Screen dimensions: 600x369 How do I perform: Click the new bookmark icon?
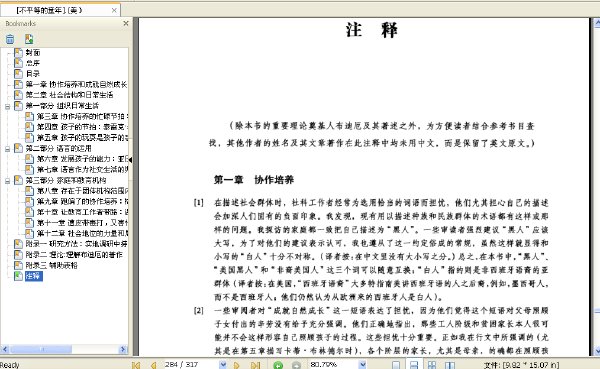[x=29, y=39]
